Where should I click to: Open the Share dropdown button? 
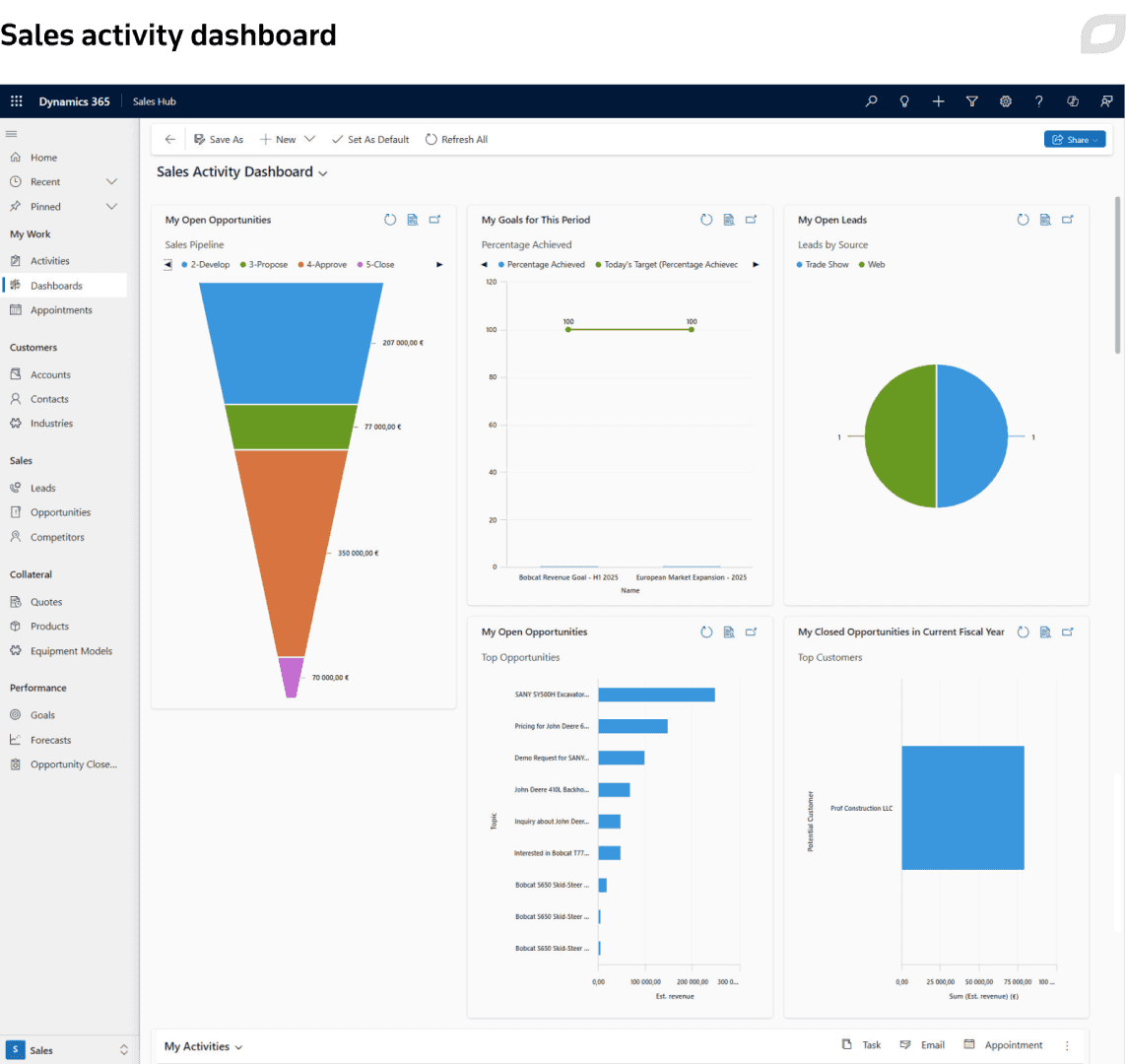tap(1075, 139)
